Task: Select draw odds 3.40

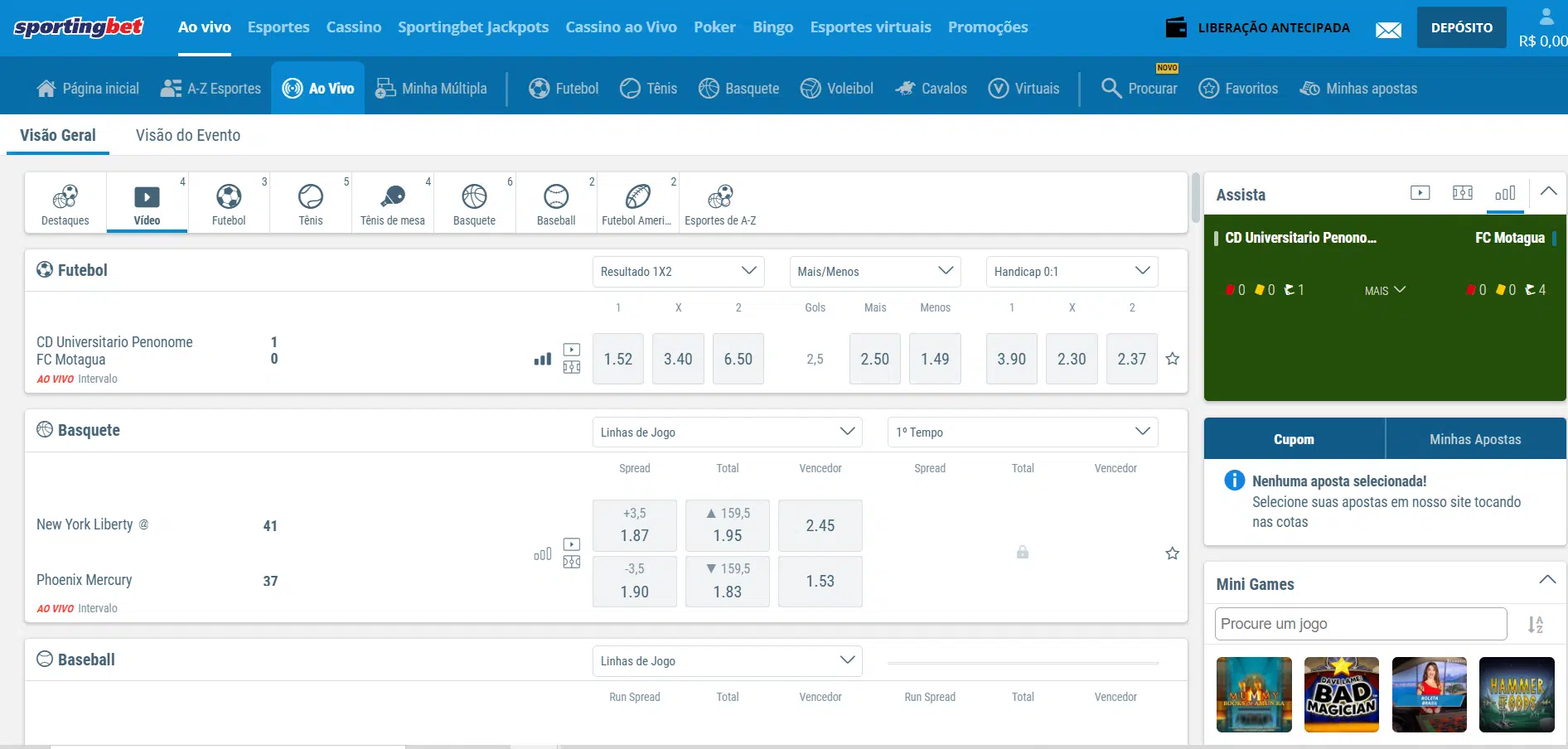Action: coord(678,359)
